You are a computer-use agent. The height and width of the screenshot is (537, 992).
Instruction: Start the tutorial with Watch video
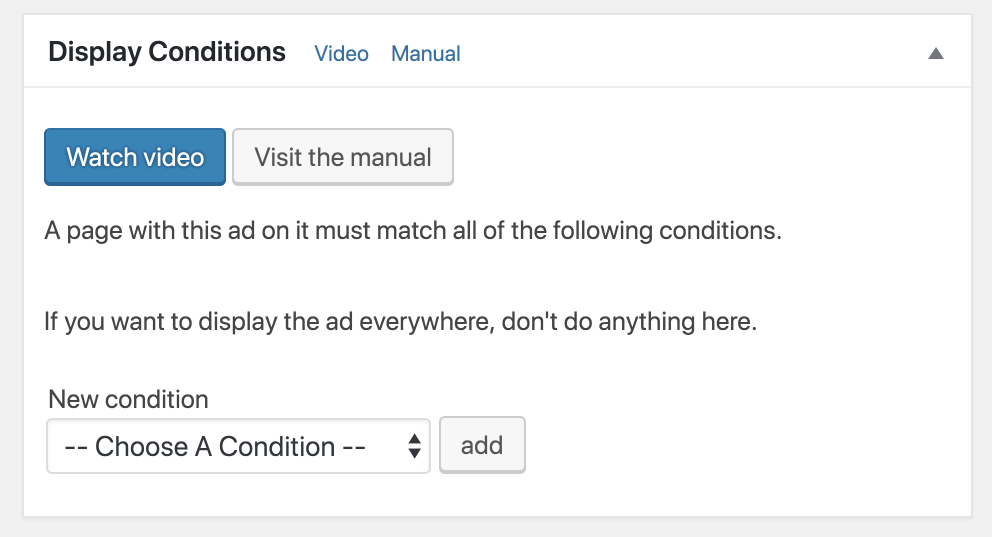135,157
